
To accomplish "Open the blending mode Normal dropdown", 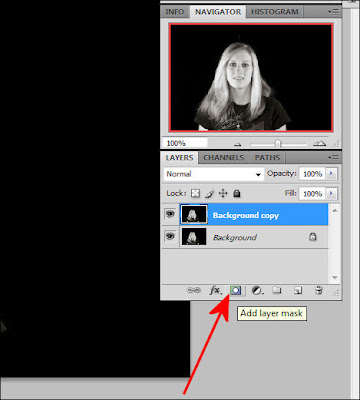I will click(x=214, y=174).
